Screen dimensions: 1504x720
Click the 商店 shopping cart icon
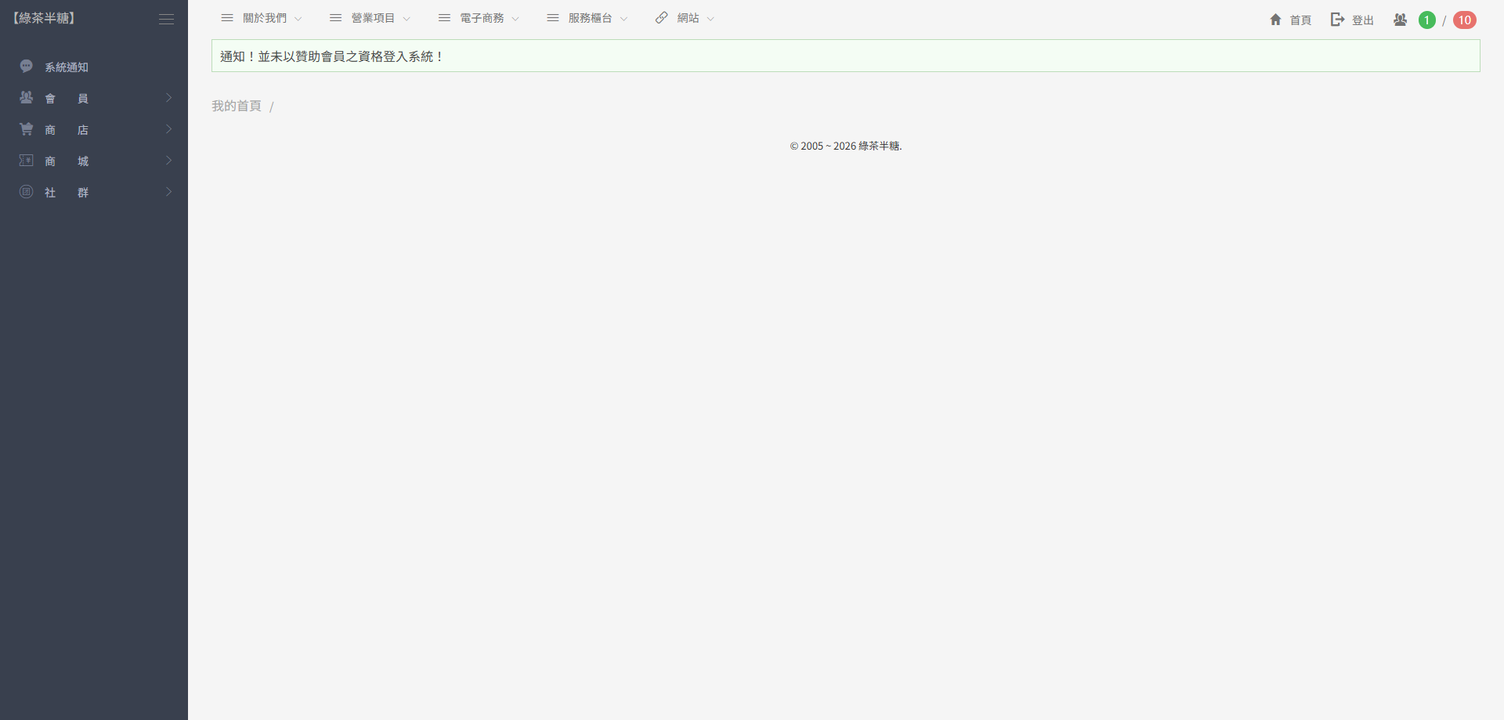coord(27,129)
